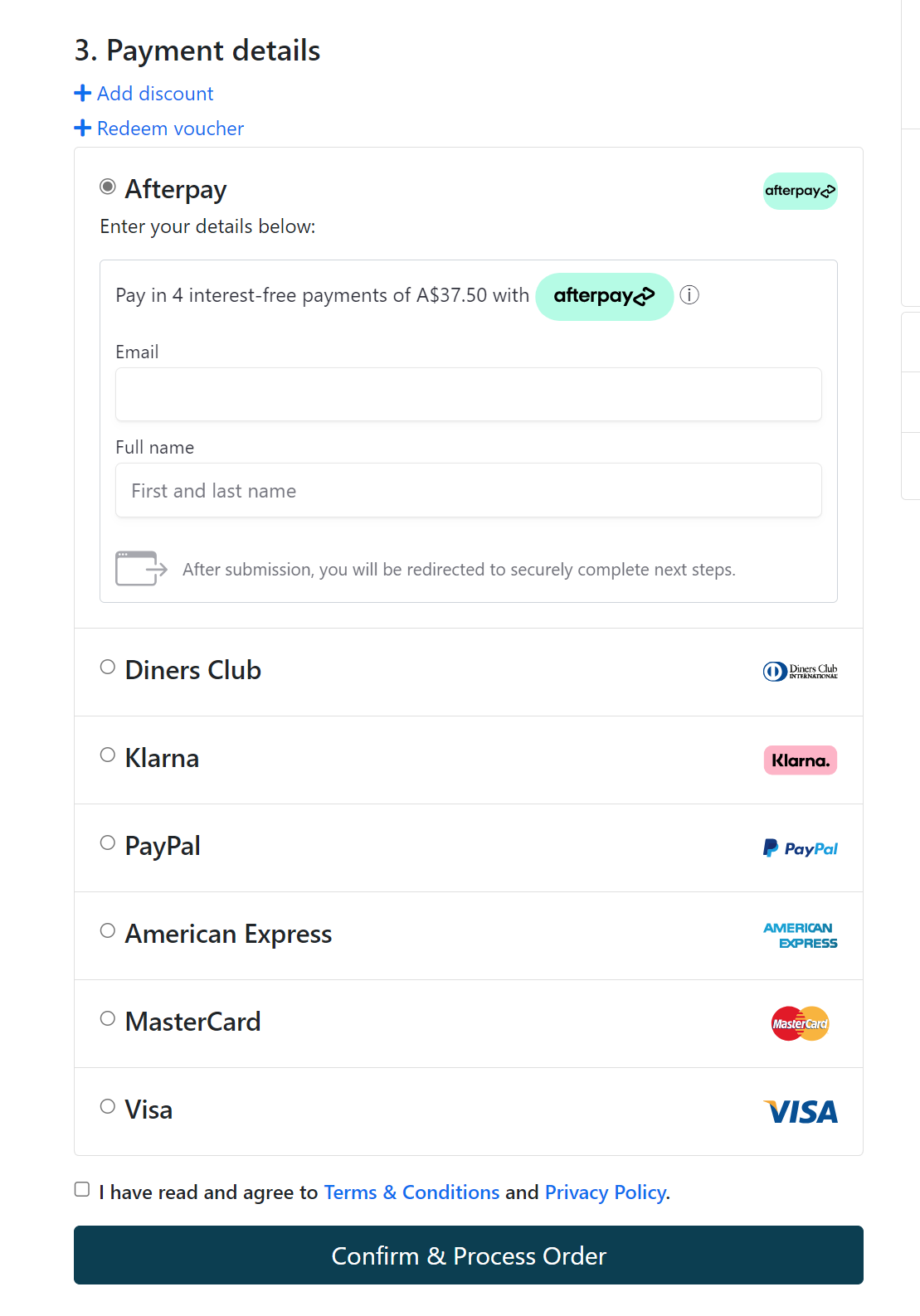Click the American Express logo

point(800,935)
